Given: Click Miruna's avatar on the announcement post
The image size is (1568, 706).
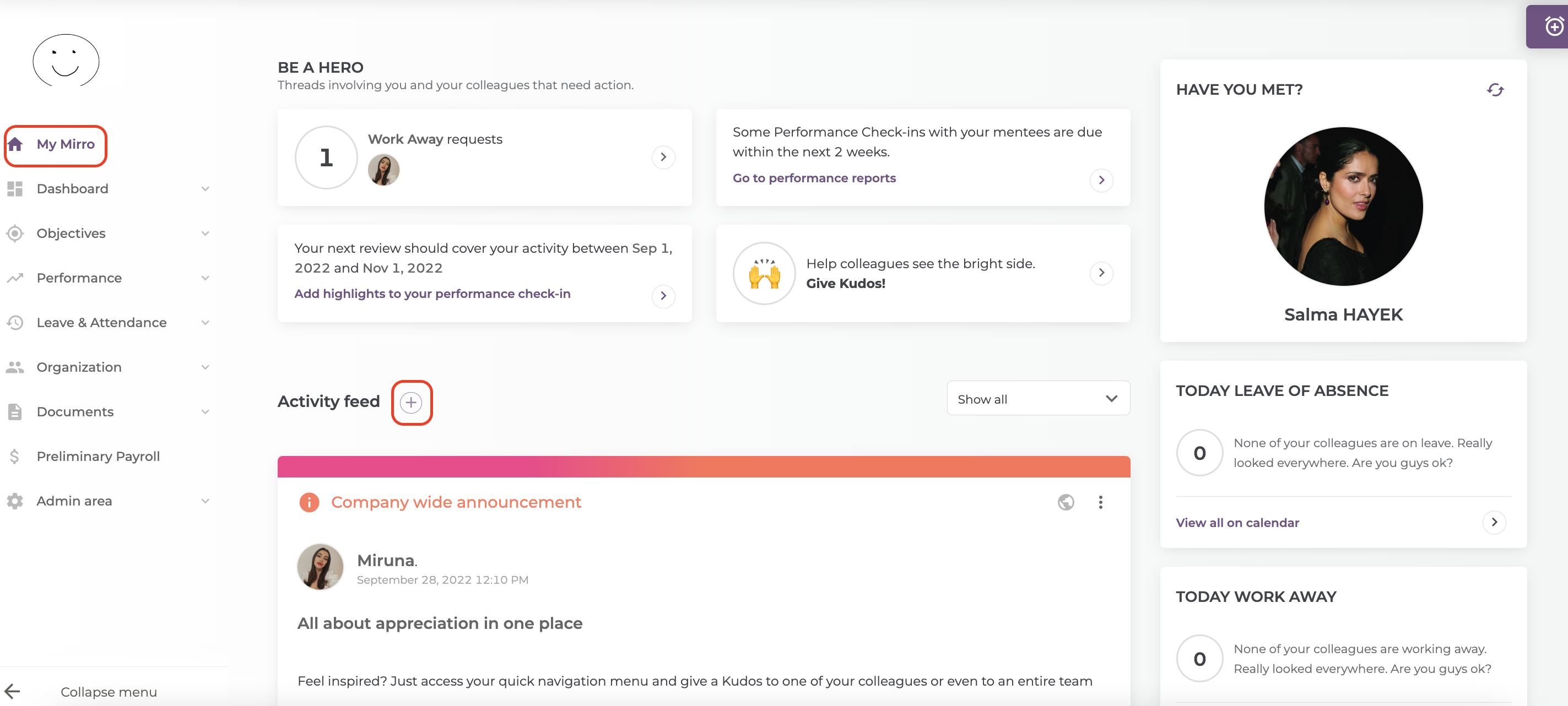Looking at the screenshot, I should click(320, 567).
